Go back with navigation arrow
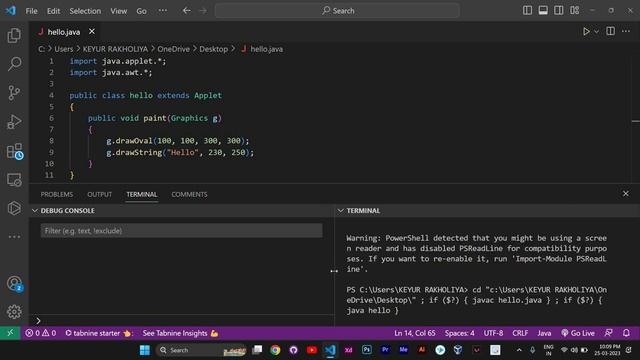The width and height of the screenshot is (640, 360). 187,11
